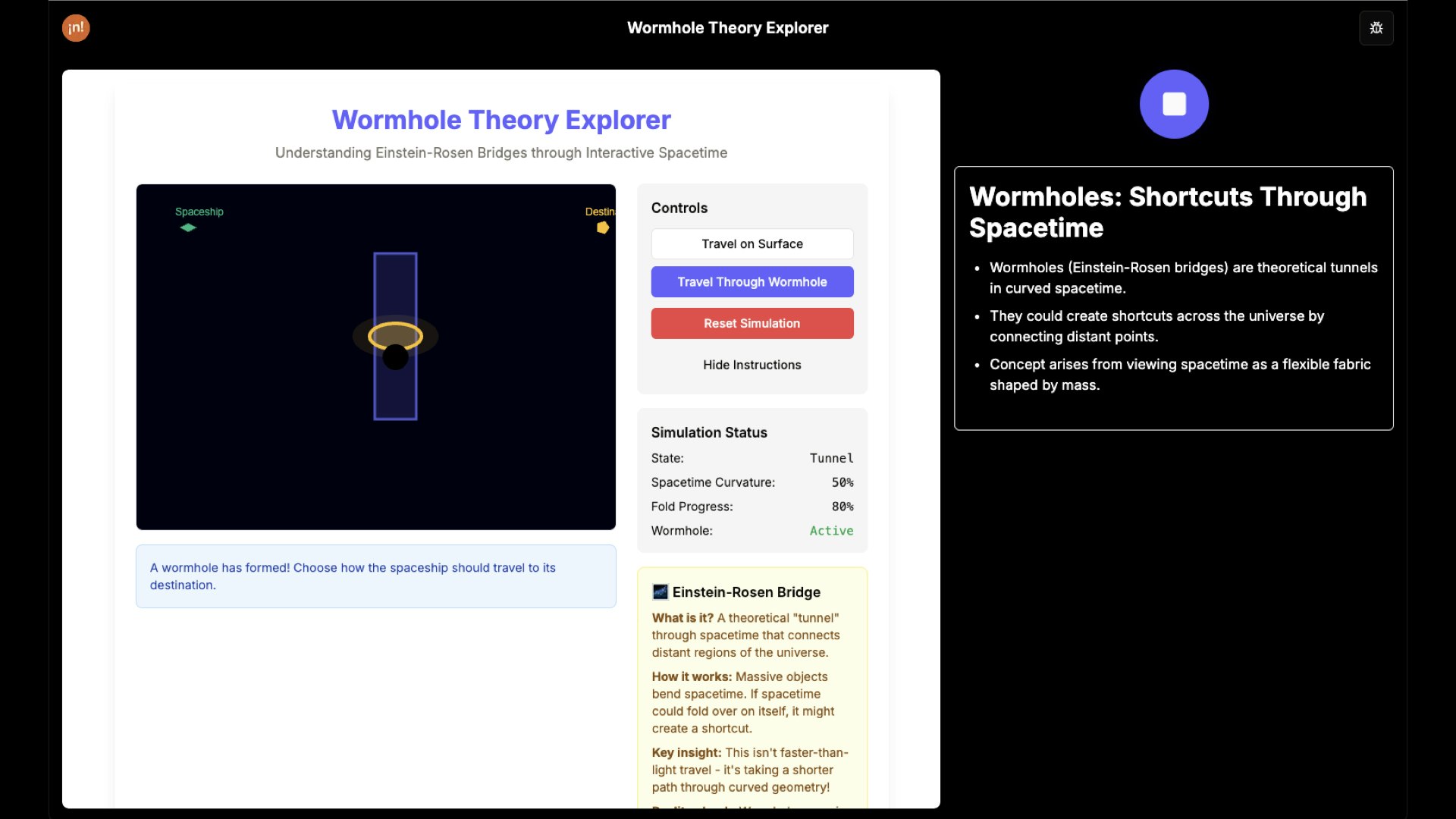Click the orange 'in!' logo badge
Image resolution: width=1456 pixels, height=819 pixels.
pyautogui.click(x=75, y=28)
